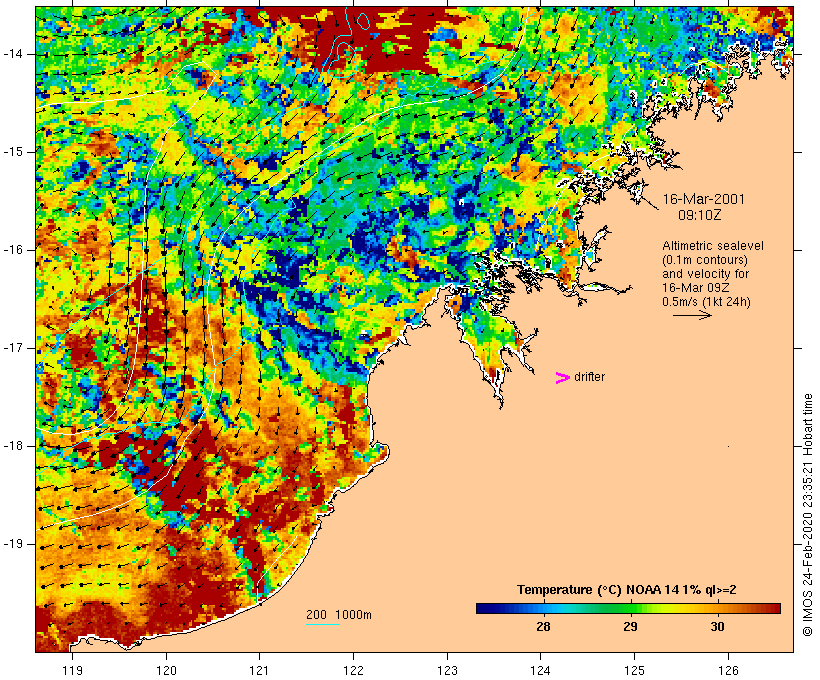Click the colorbar label '29'

coord(630,627)
